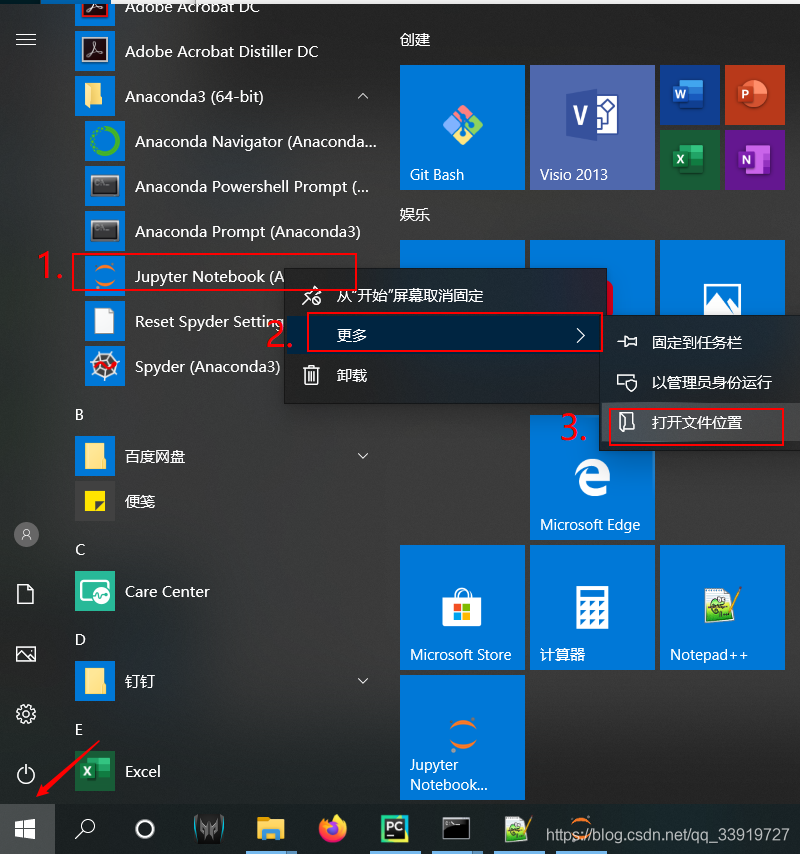Open Anaconda Powershell Prompt icon
Viewport: 800px width, 854px height.
click(105, 186)
